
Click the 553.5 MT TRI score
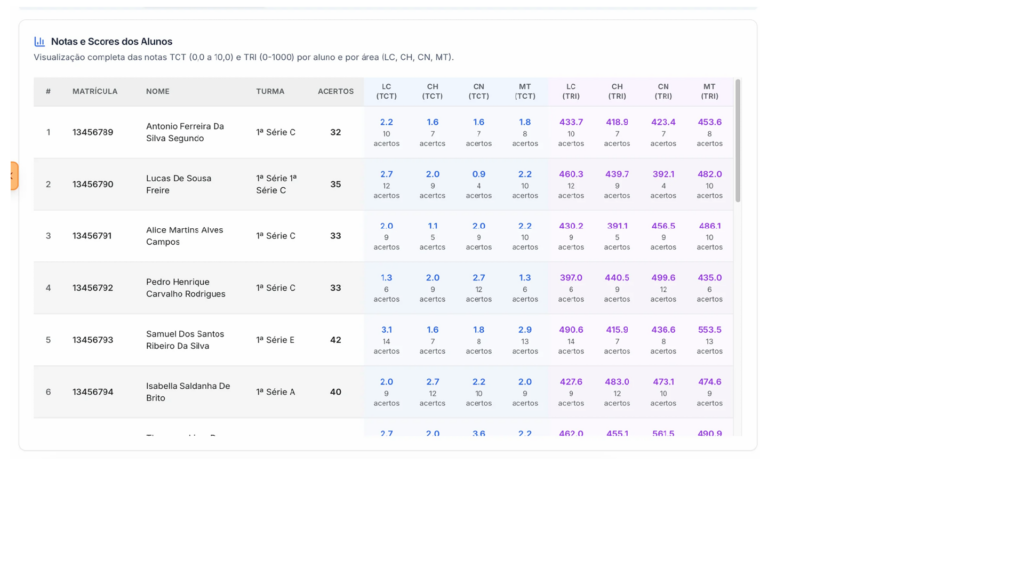(709, 330)
